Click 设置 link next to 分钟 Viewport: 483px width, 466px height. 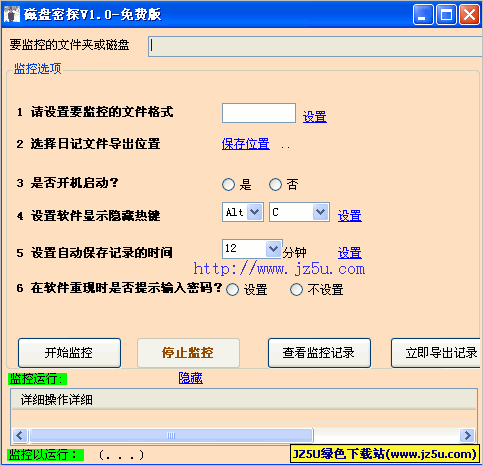(350, 253)
